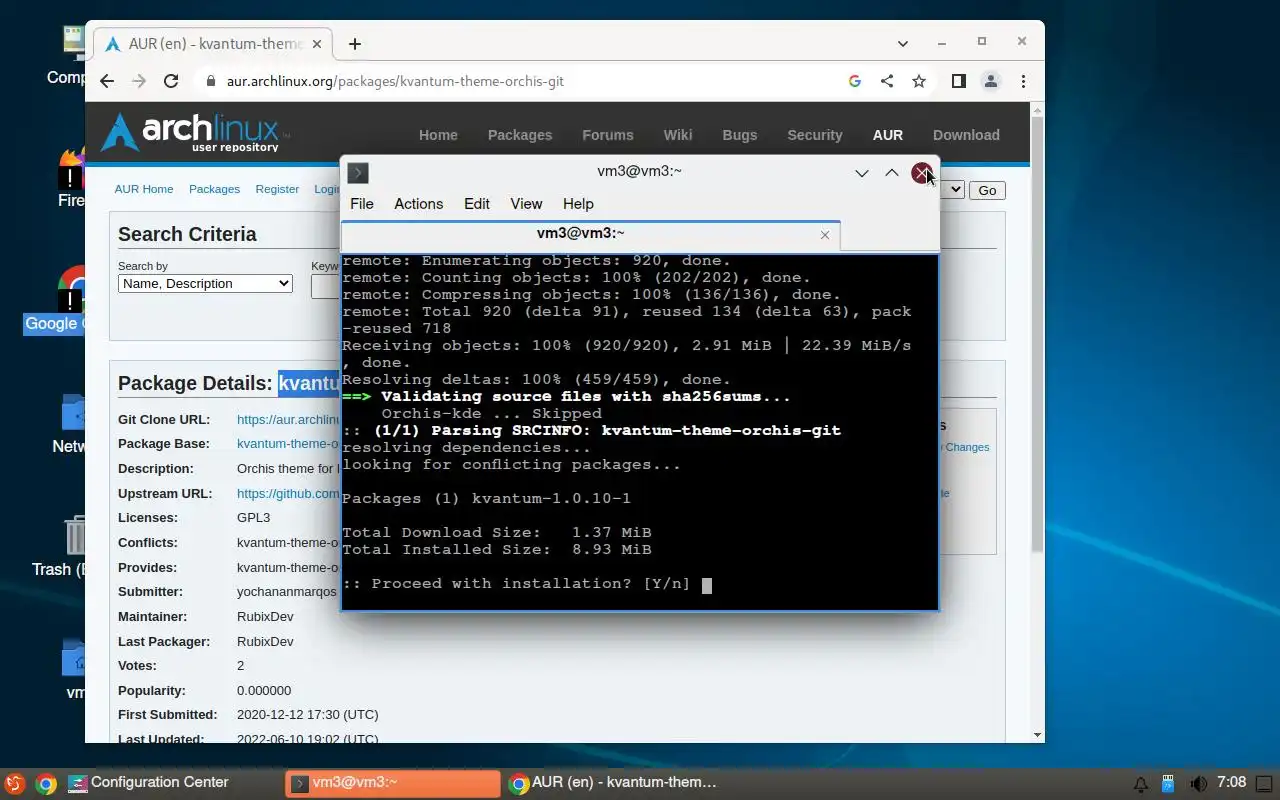
Task: Close the terminal tab with x
Action: point(825,235)
